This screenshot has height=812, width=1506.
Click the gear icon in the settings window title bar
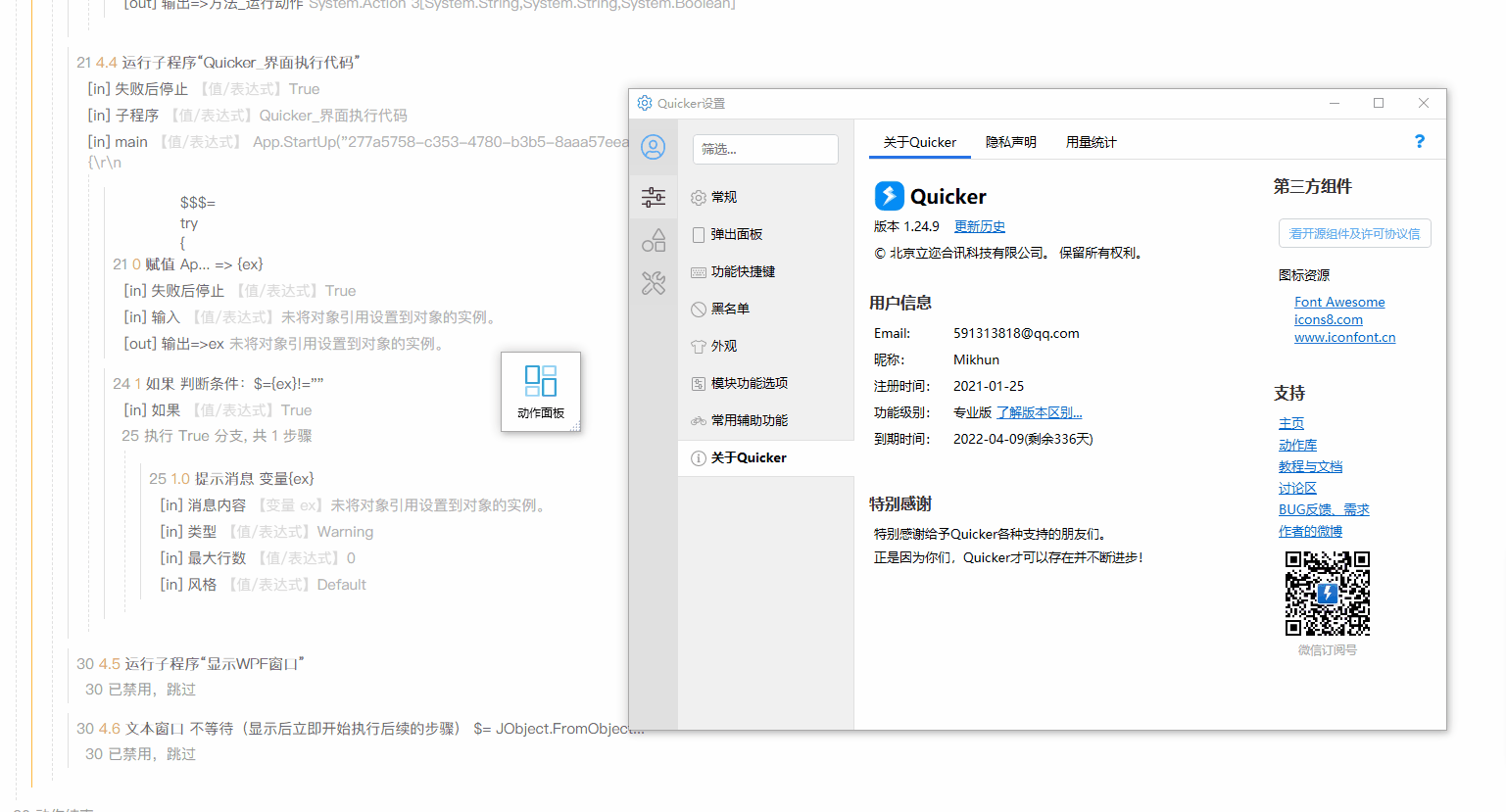645,103
